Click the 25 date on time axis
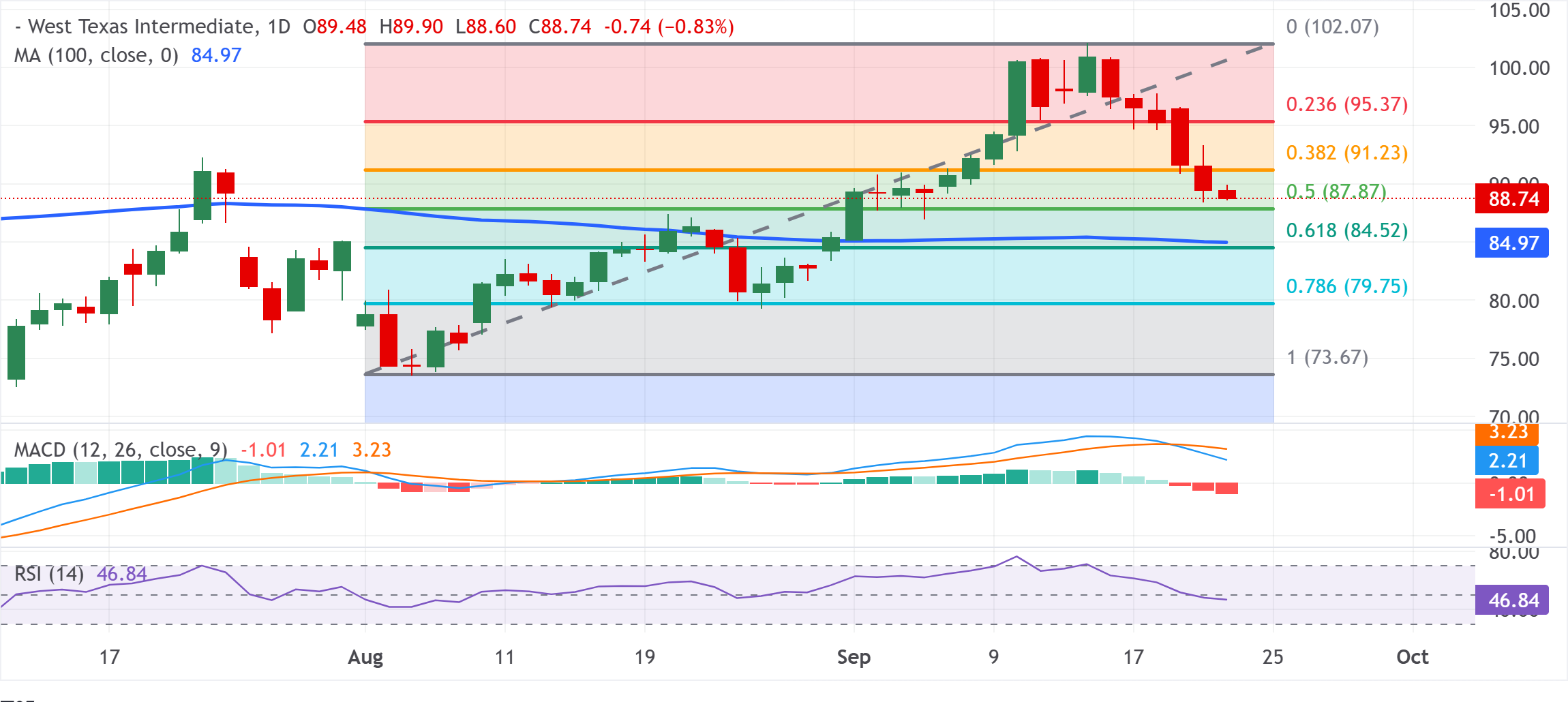 1273,657
